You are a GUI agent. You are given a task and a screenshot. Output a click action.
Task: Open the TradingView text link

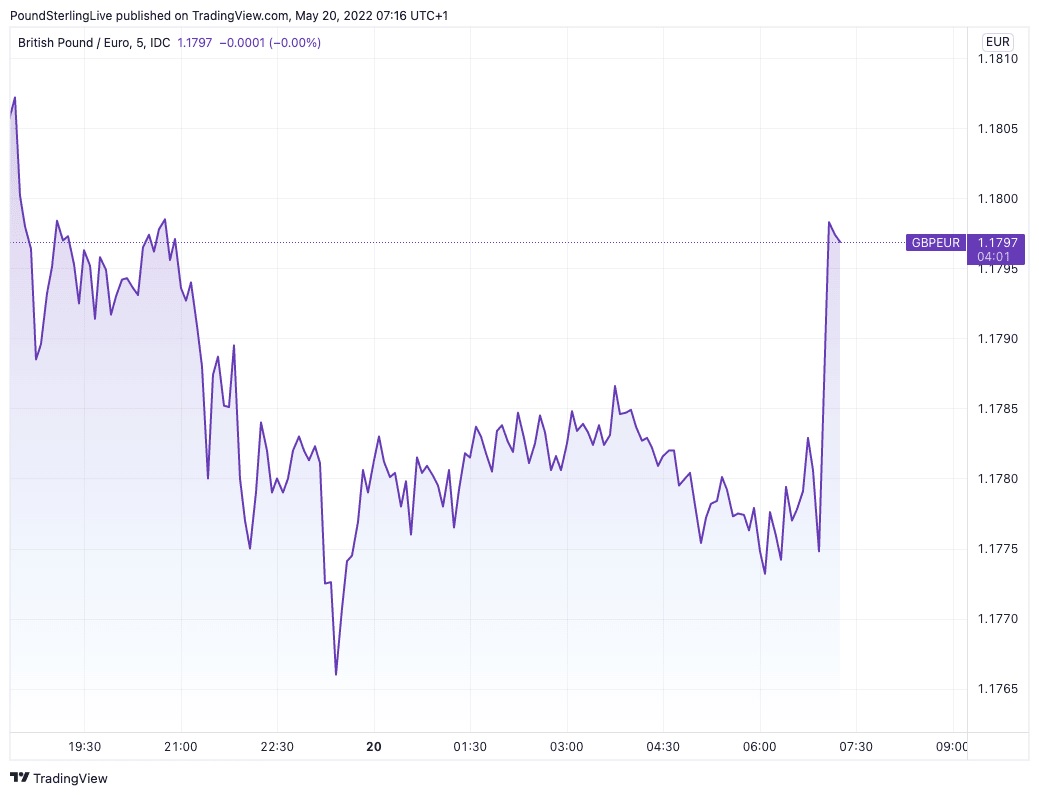pos(70,778)
